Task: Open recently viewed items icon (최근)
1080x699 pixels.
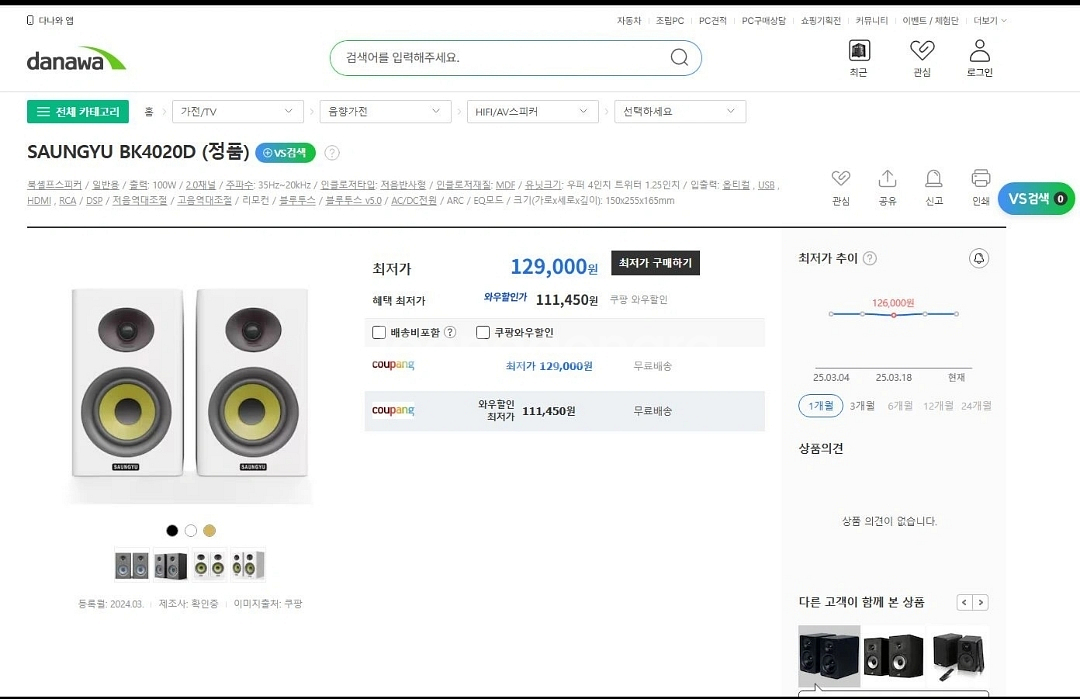Action: [x=858, y=51]
